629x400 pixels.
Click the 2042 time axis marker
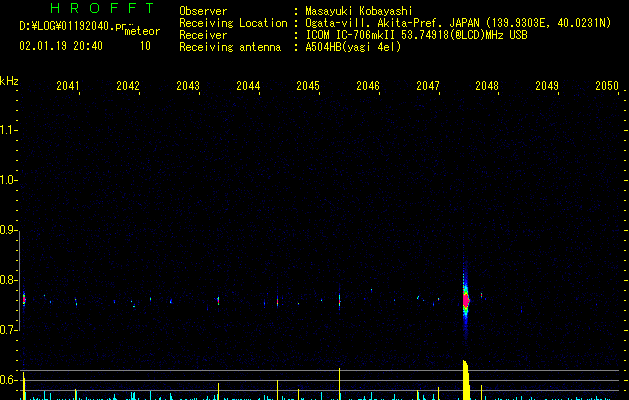[128, 86]
